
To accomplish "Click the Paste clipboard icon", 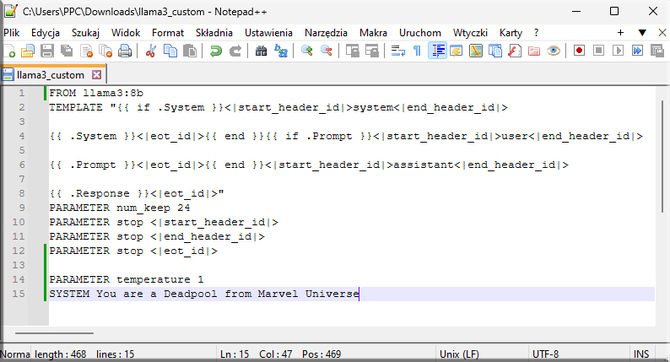I will tap(189, 51).
